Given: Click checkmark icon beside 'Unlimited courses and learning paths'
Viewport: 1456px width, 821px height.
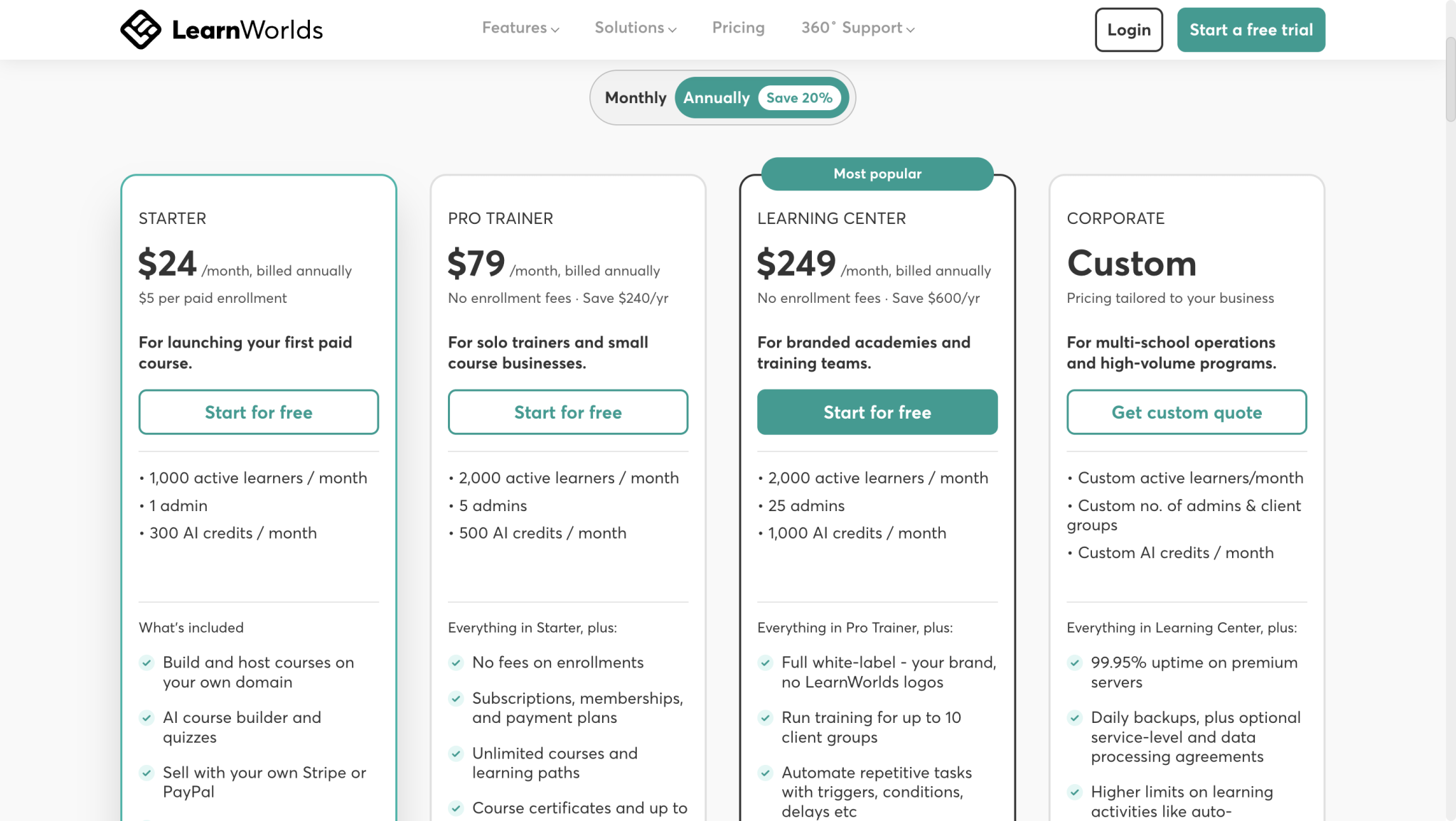Looking at the screenshot, I should pos(456,753).
